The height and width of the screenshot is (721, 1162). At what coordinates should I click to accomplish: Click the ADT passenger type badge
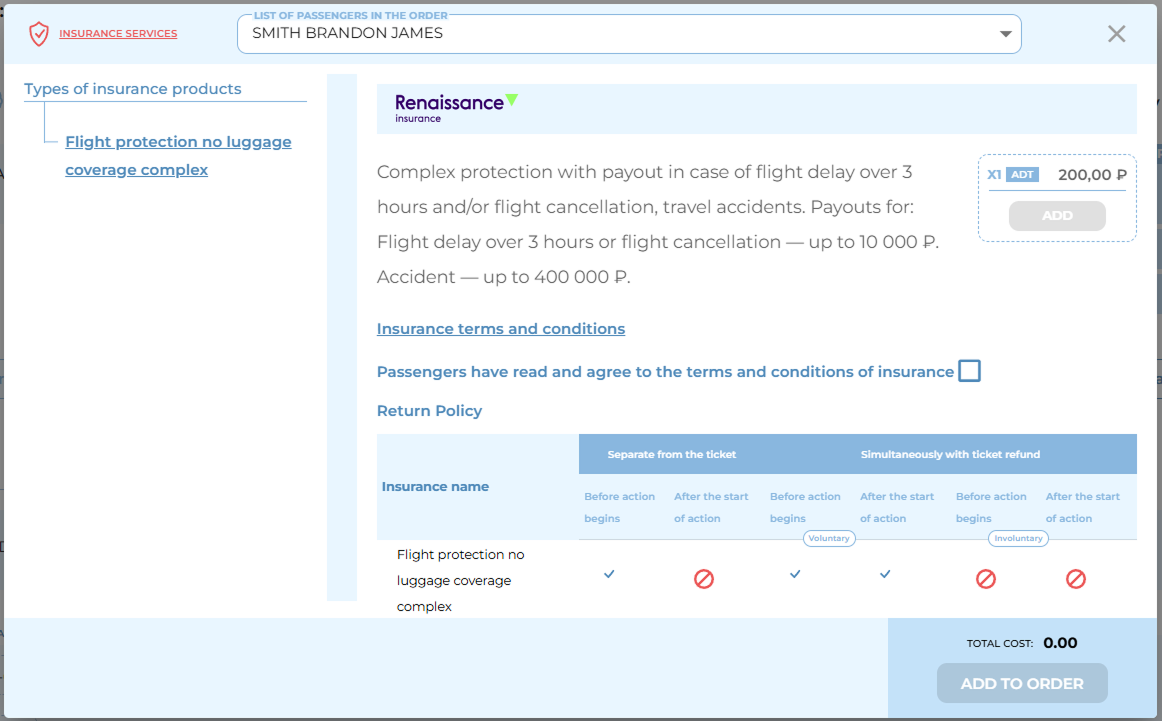pyautogui.click(x=1022, y=174)
